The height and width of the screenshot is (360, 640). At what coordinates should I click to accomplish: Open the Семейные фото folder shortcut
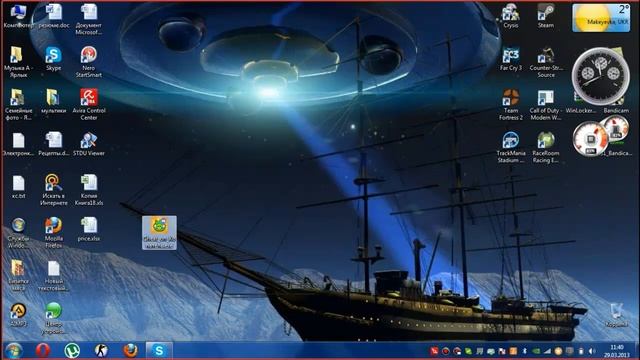[18, 104]
